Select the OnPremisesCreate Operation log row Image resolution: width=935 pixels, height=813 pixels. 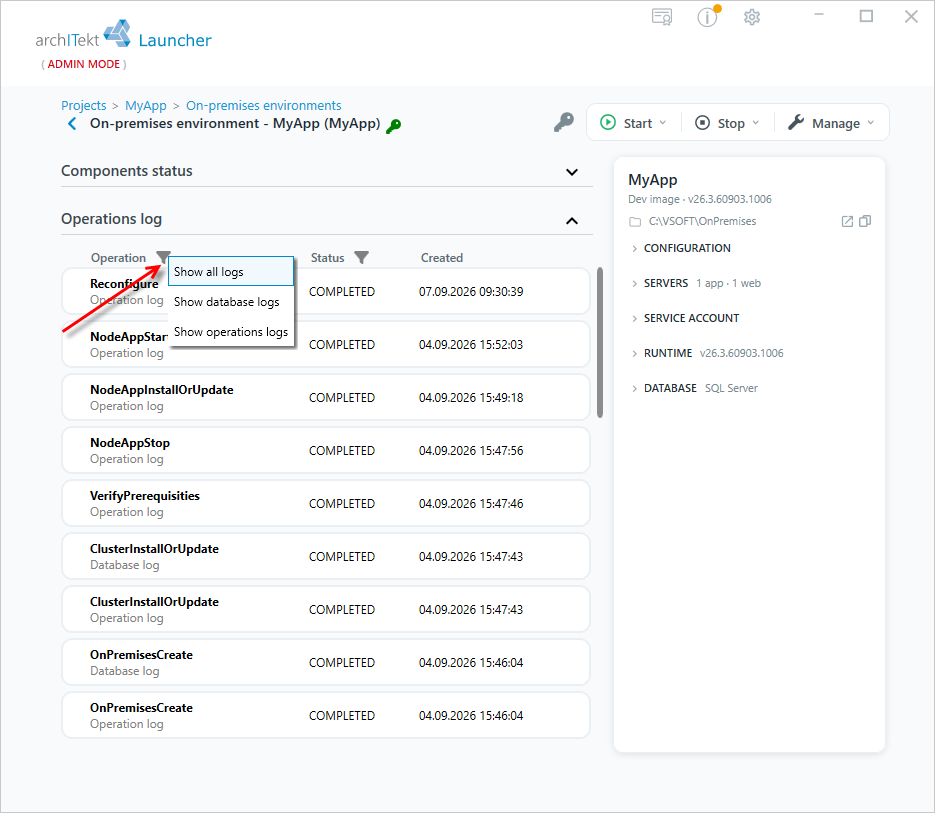click(x=326, y=716)
